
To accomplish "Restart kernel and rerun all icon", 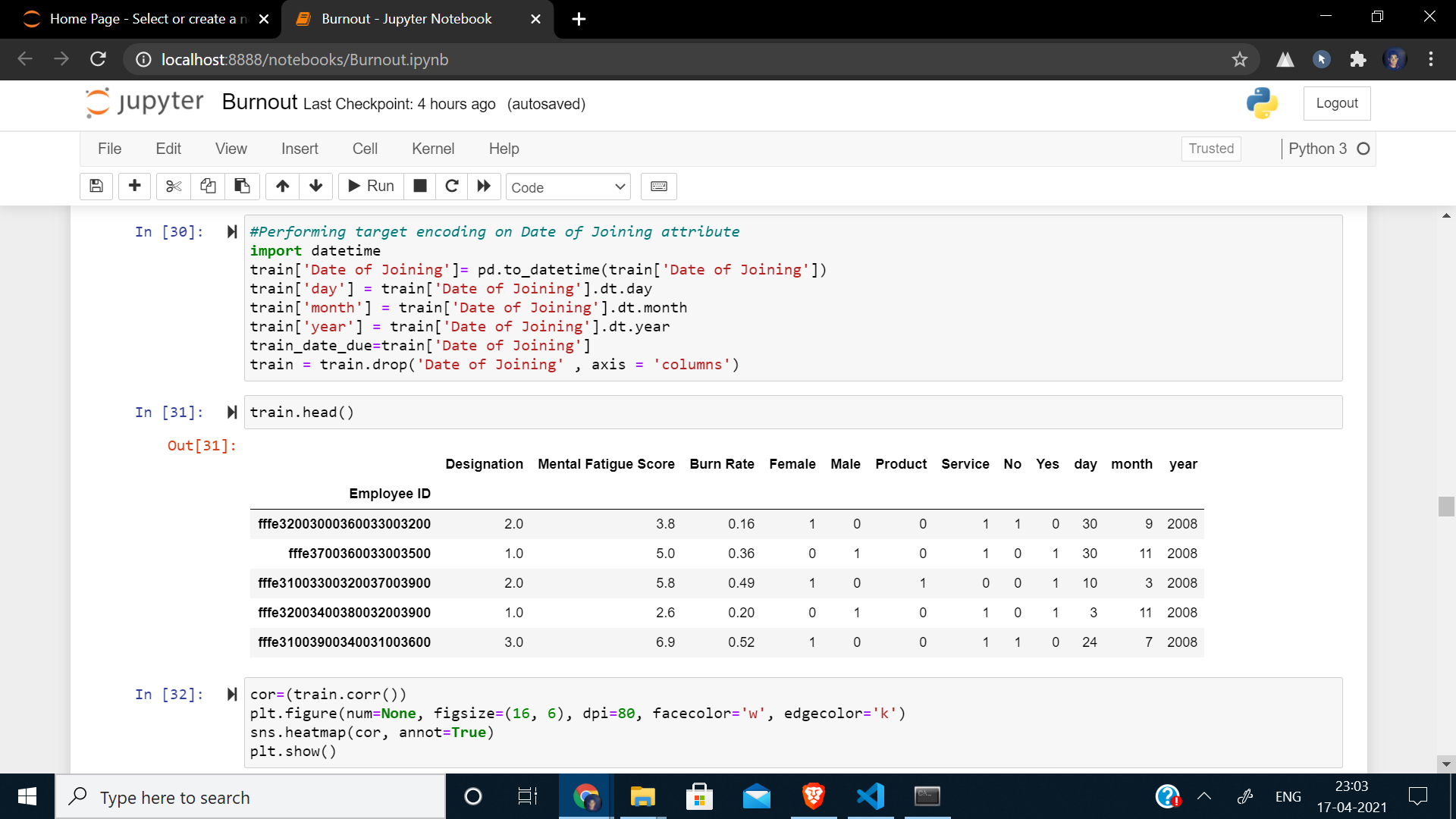I will [484, 186].
